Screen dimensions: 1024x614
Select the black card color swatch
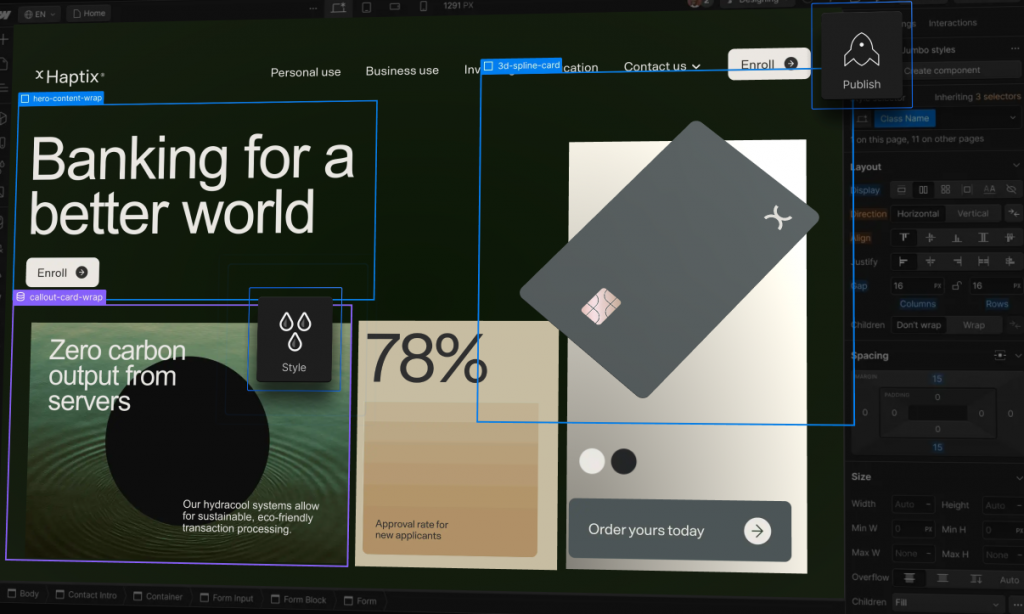tap(623, 461)
